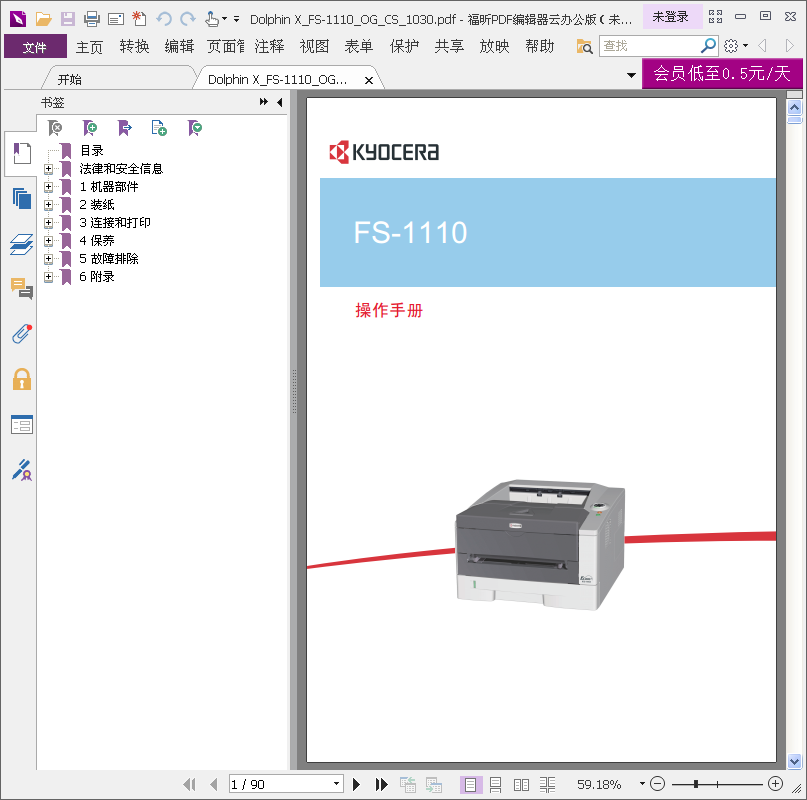Open the 主页 ribbon tab

point(90,47)
